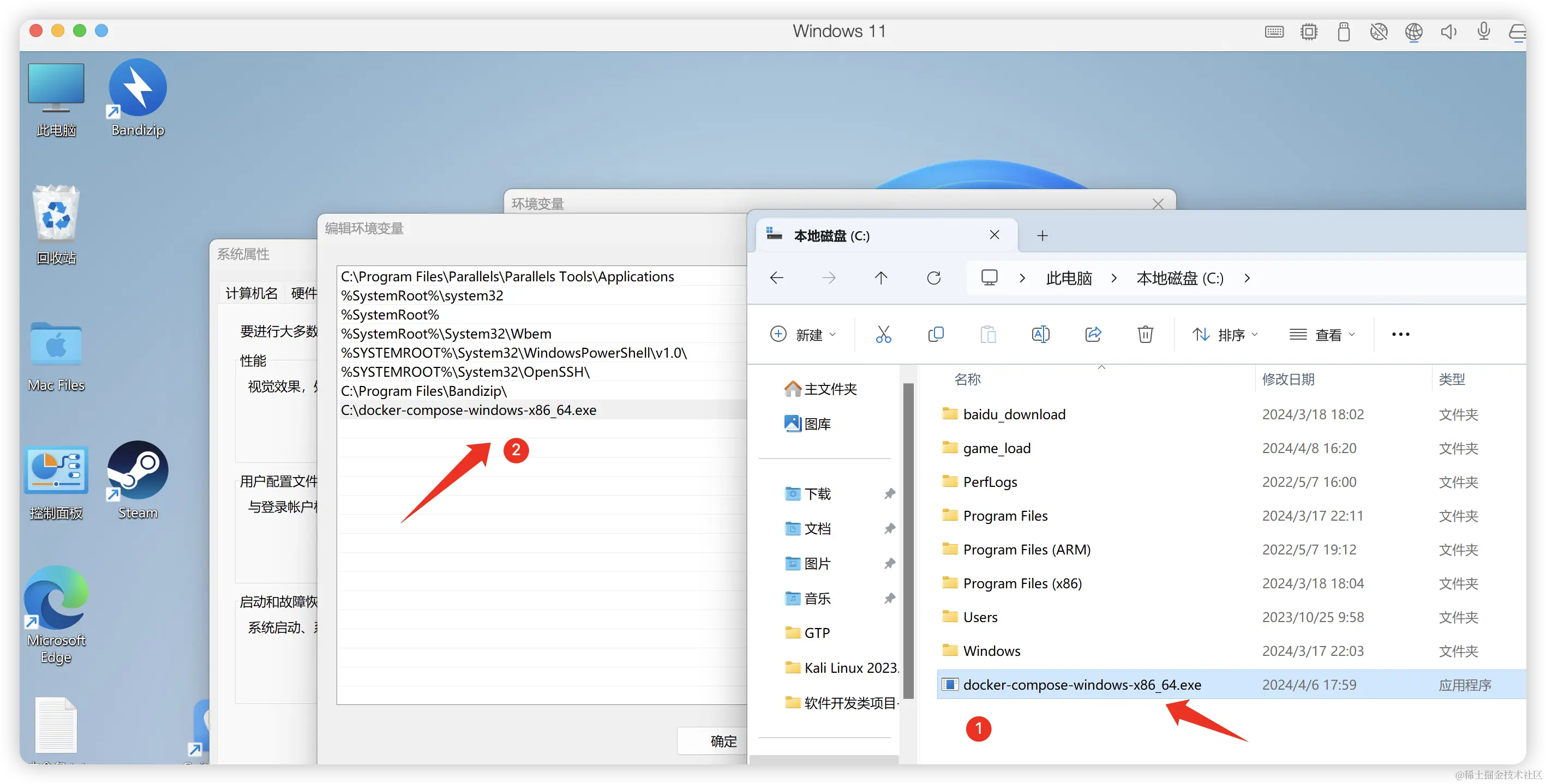Click the chevron after 本地磁盘 (C:) in the address bar
Image resolution: width=1546 pixels, height=784 pixels.
point(1247,279)
